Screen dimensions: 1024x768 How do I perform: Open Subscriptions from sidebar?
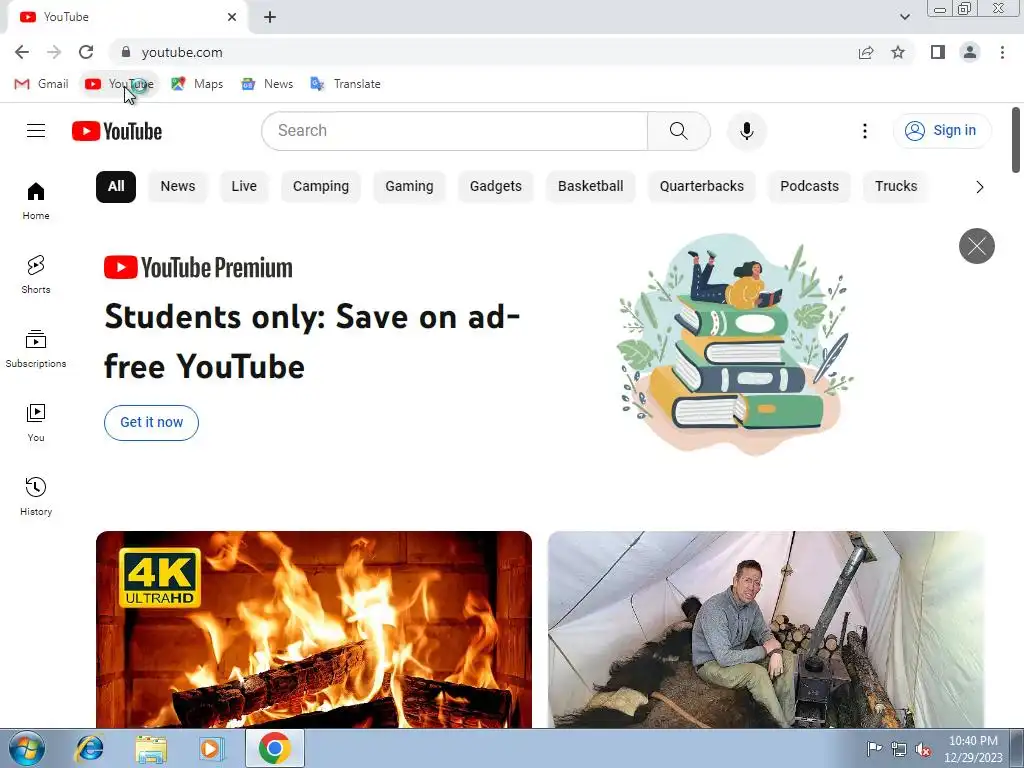point(36,349)
